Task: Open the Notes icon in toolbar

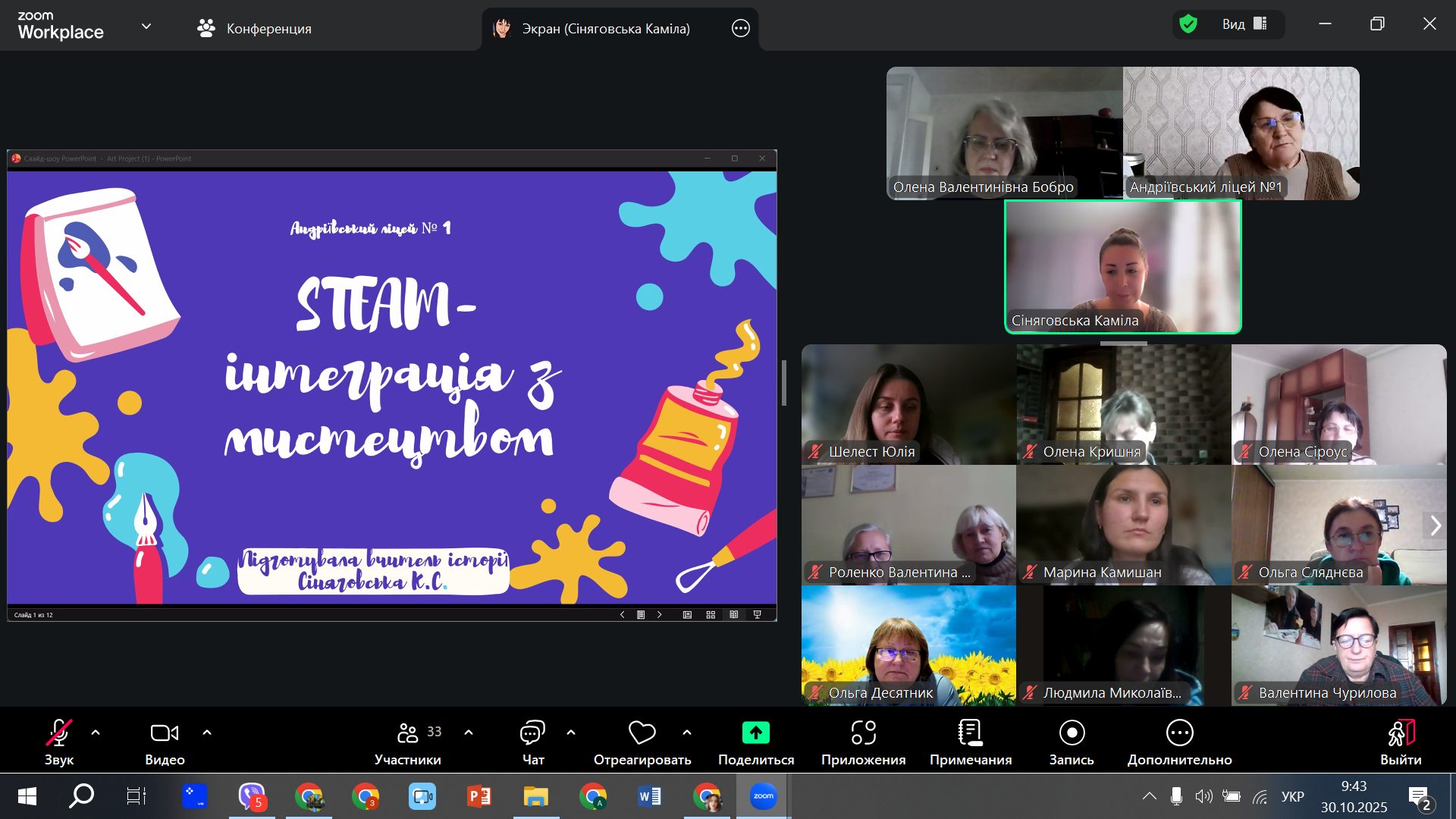Action: (970, 733)
